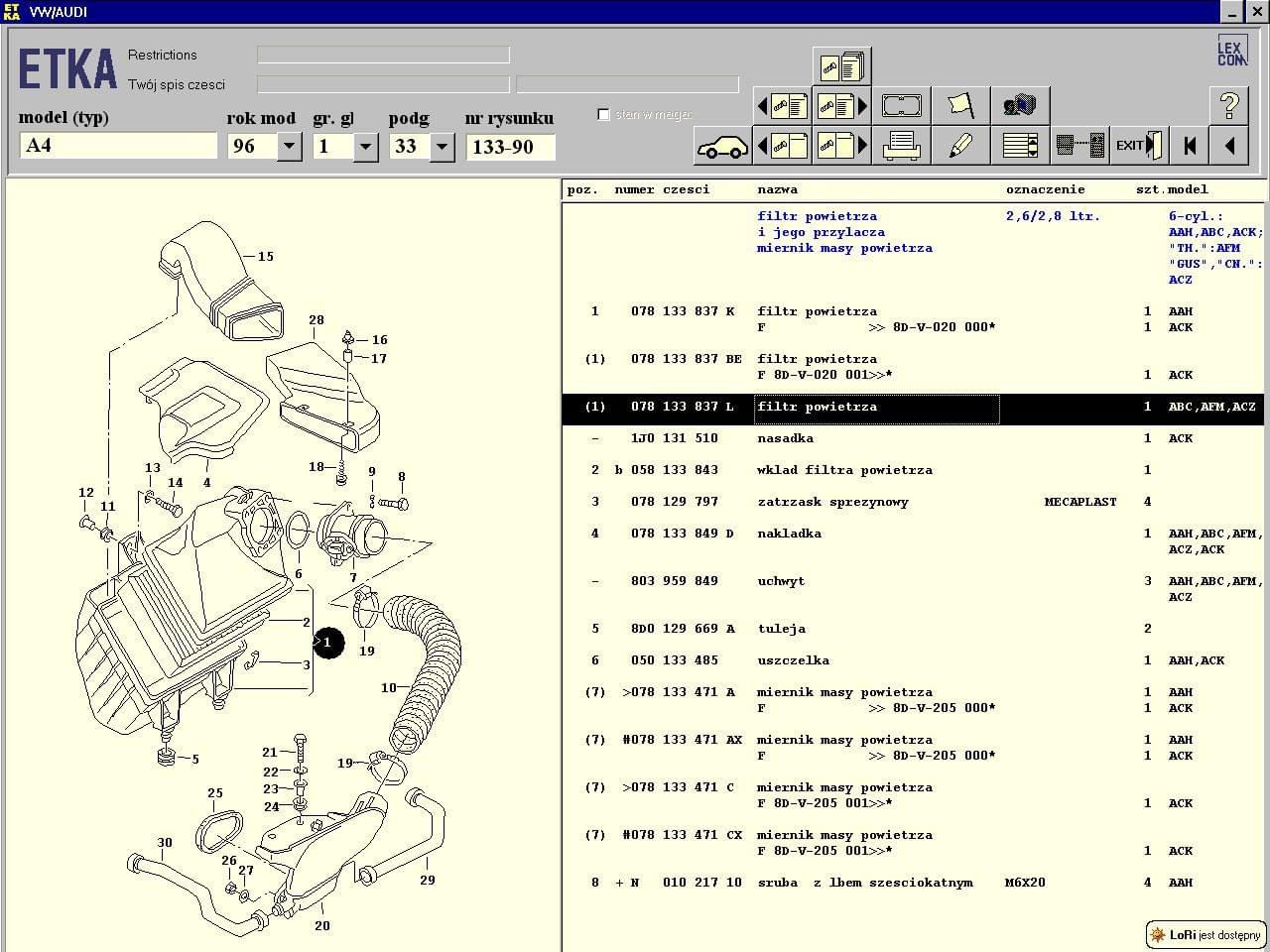
Task: Click the M6X20 designation cell
Action: pyautogui.click(x=1025, y=883)
